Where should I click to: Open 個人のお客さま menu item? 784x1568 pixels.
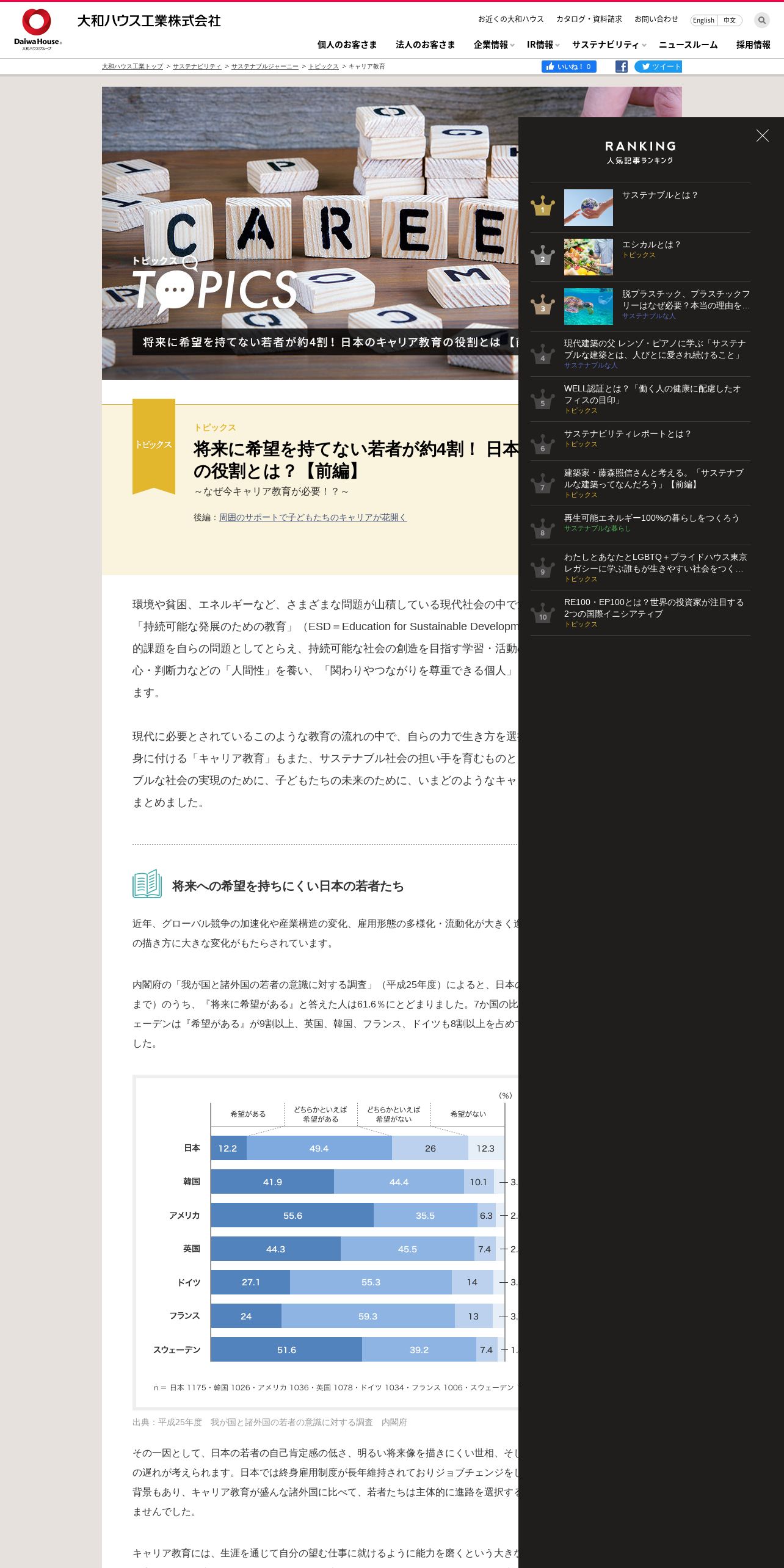pos(347,45)
